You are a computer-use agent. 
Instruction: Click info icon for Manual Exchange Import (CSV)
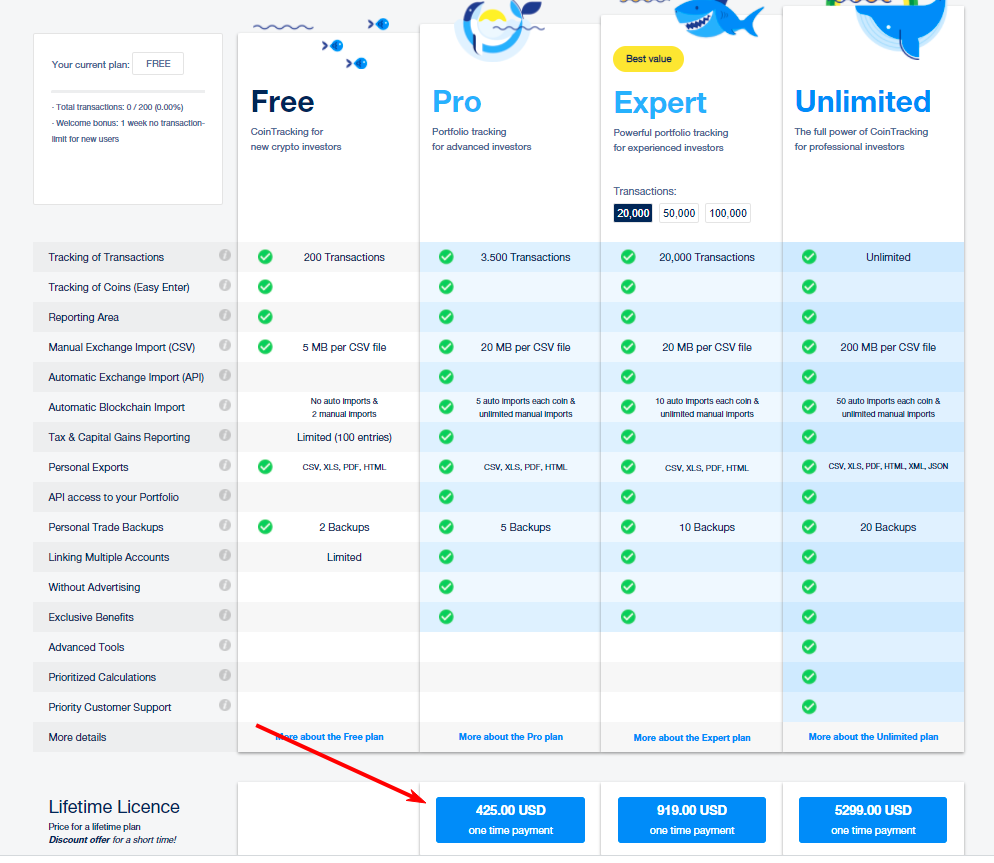click(224, 345)
